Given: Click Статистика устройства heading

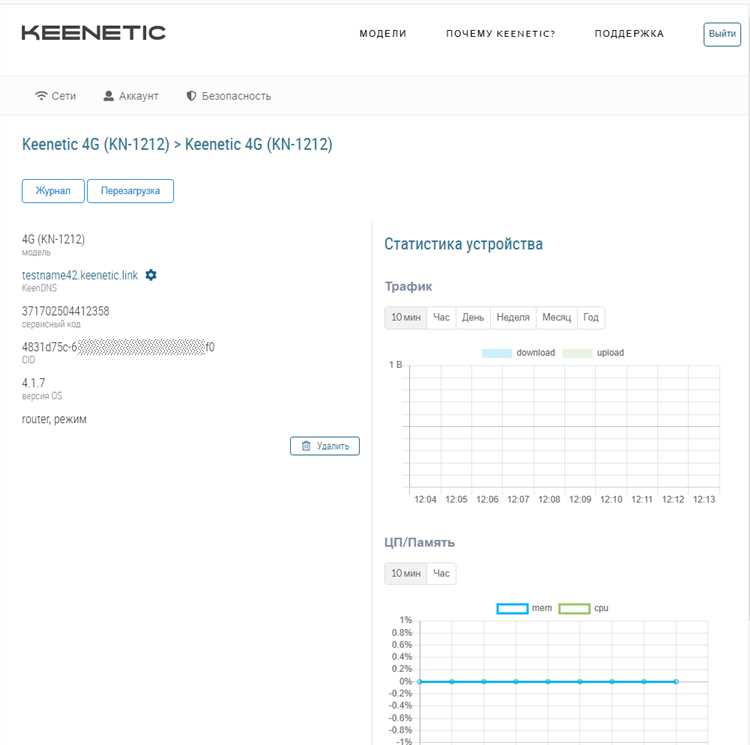Looking at the screenshot, I should point(463,244).
